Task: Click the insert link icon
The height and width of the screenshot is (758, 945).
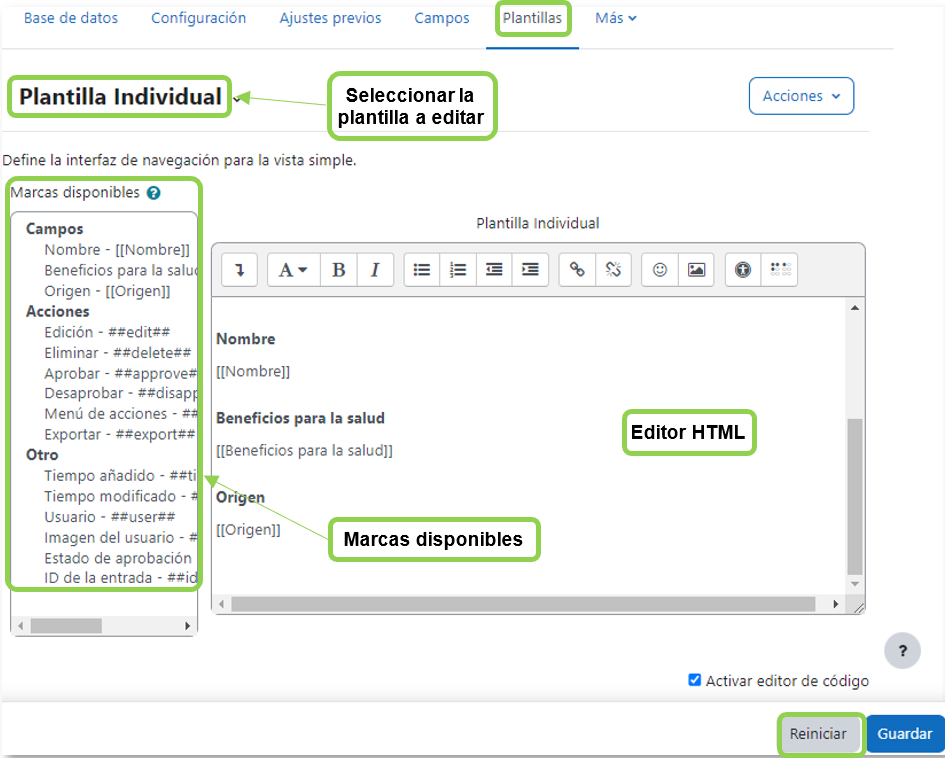Action: 577,270
